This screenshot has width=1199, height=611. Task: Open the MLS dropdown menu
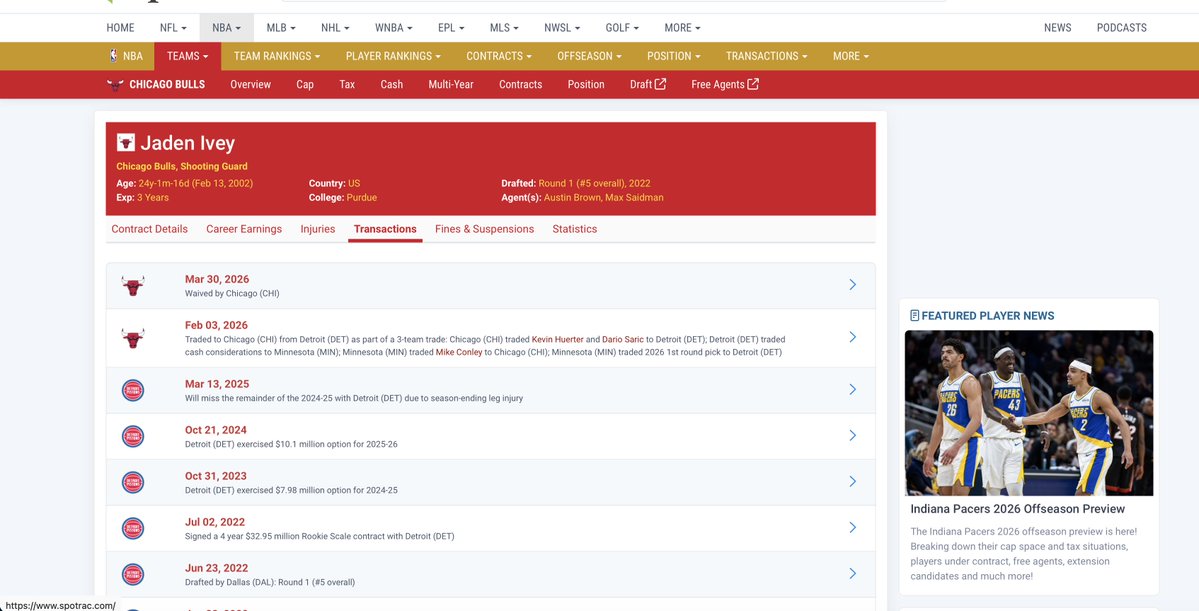[504, 28]
